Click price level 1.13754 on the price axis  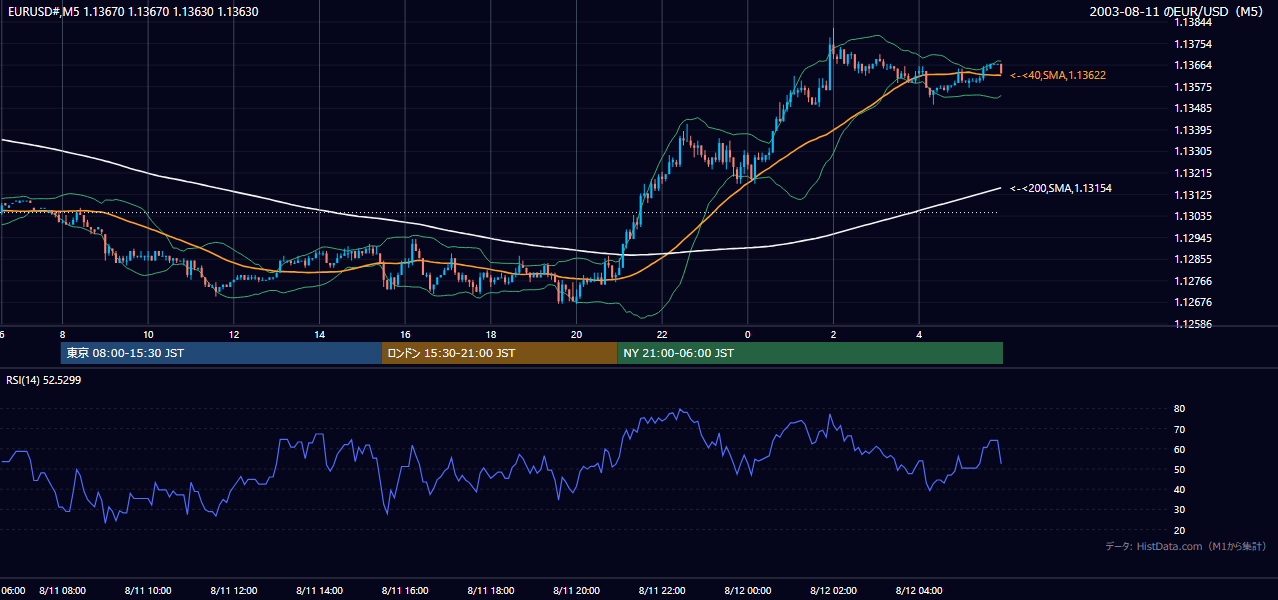(1193, 44)
